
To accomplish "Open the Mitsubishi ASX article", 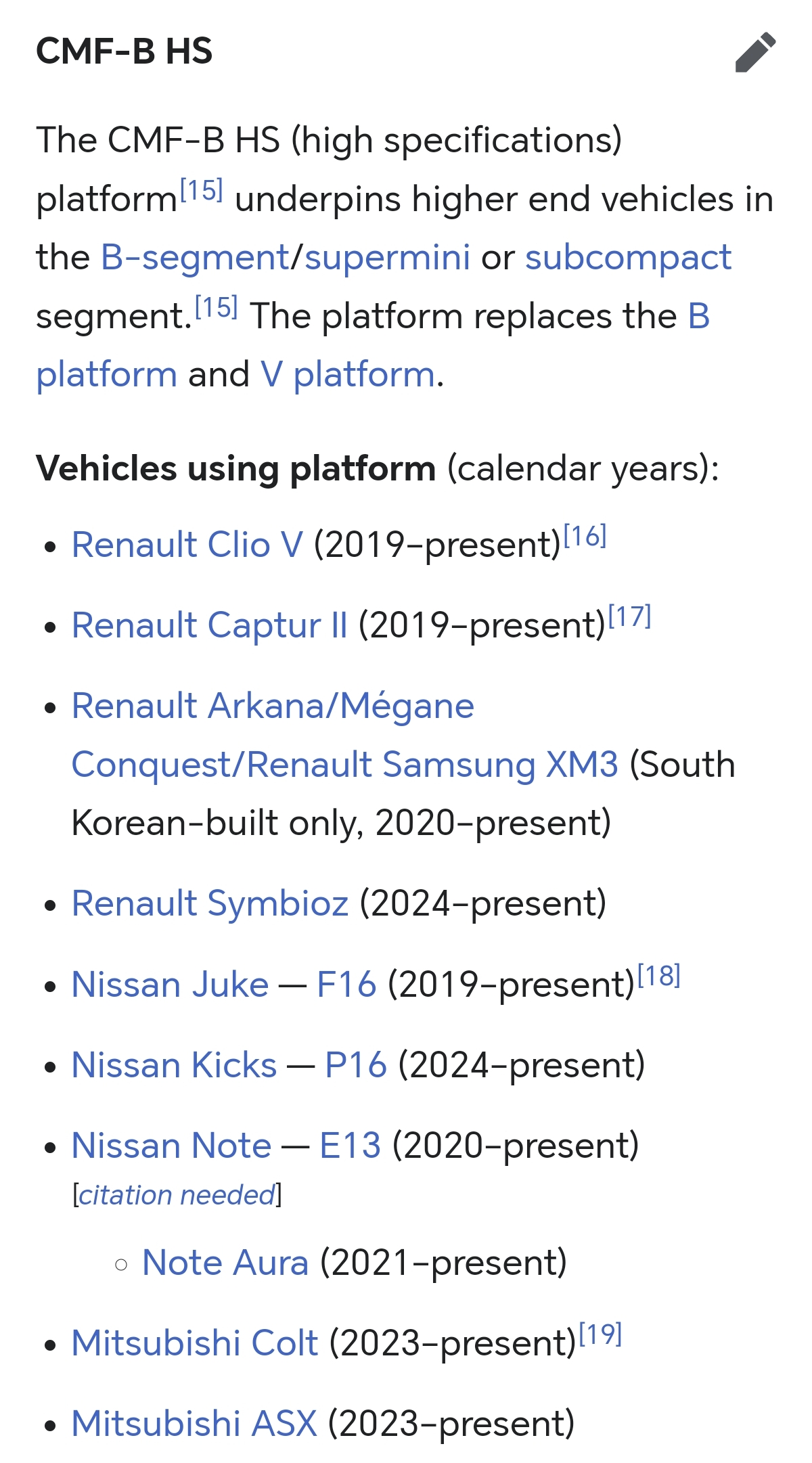I will click(194, 1424).
